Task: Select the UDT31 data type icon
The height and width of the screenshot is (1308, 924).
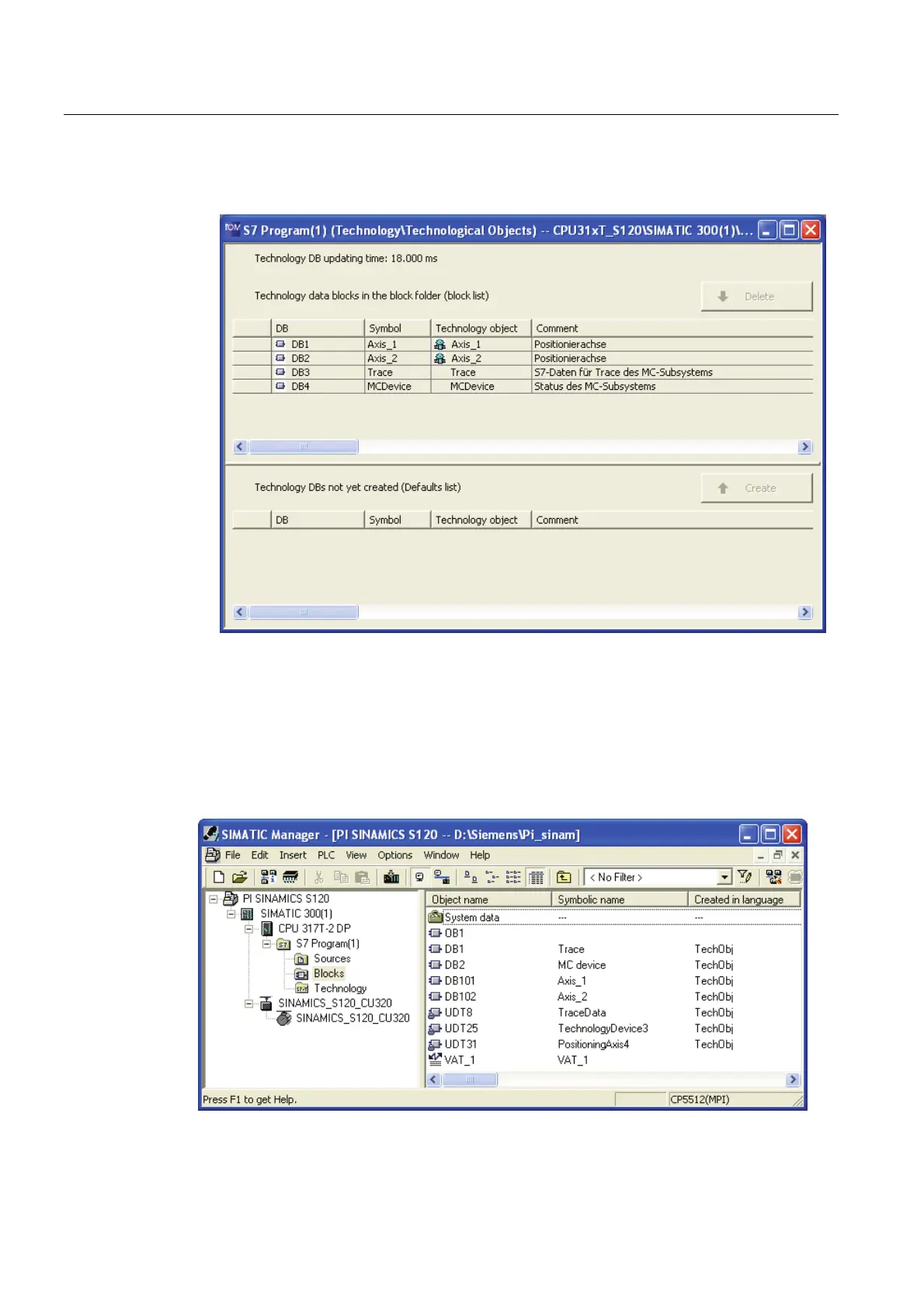Action: [x=436, y=1045]
